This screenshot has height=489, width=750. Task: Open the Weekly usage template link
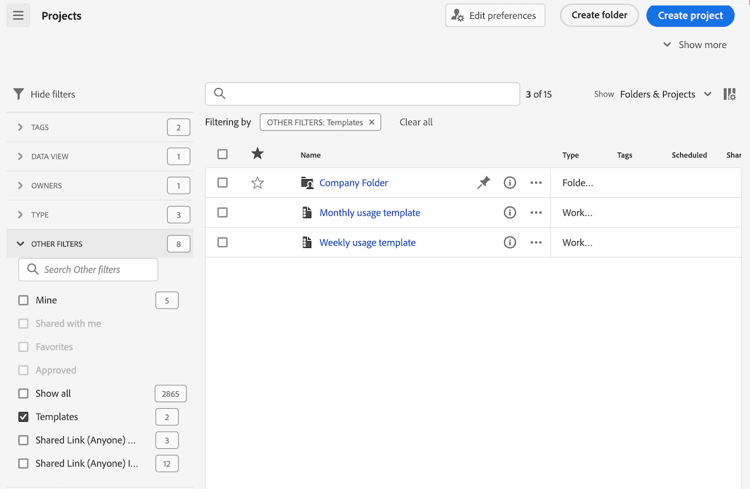(x=367, y=243)
